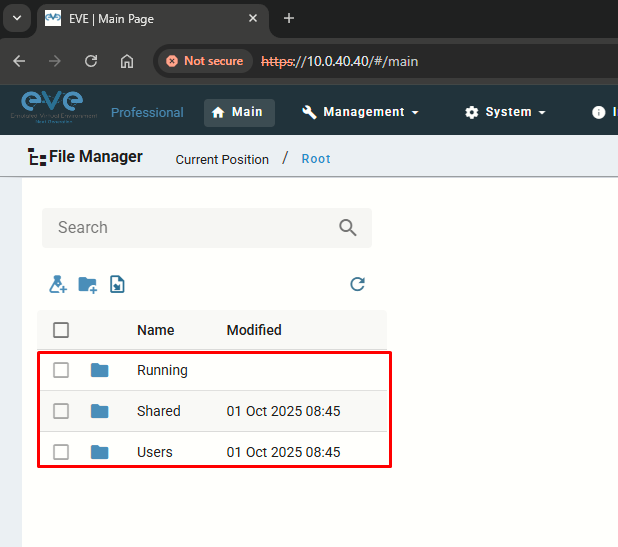Check the Shared folder checkbox
Viewport: 618px width, 547px height.
pos(61,411)
